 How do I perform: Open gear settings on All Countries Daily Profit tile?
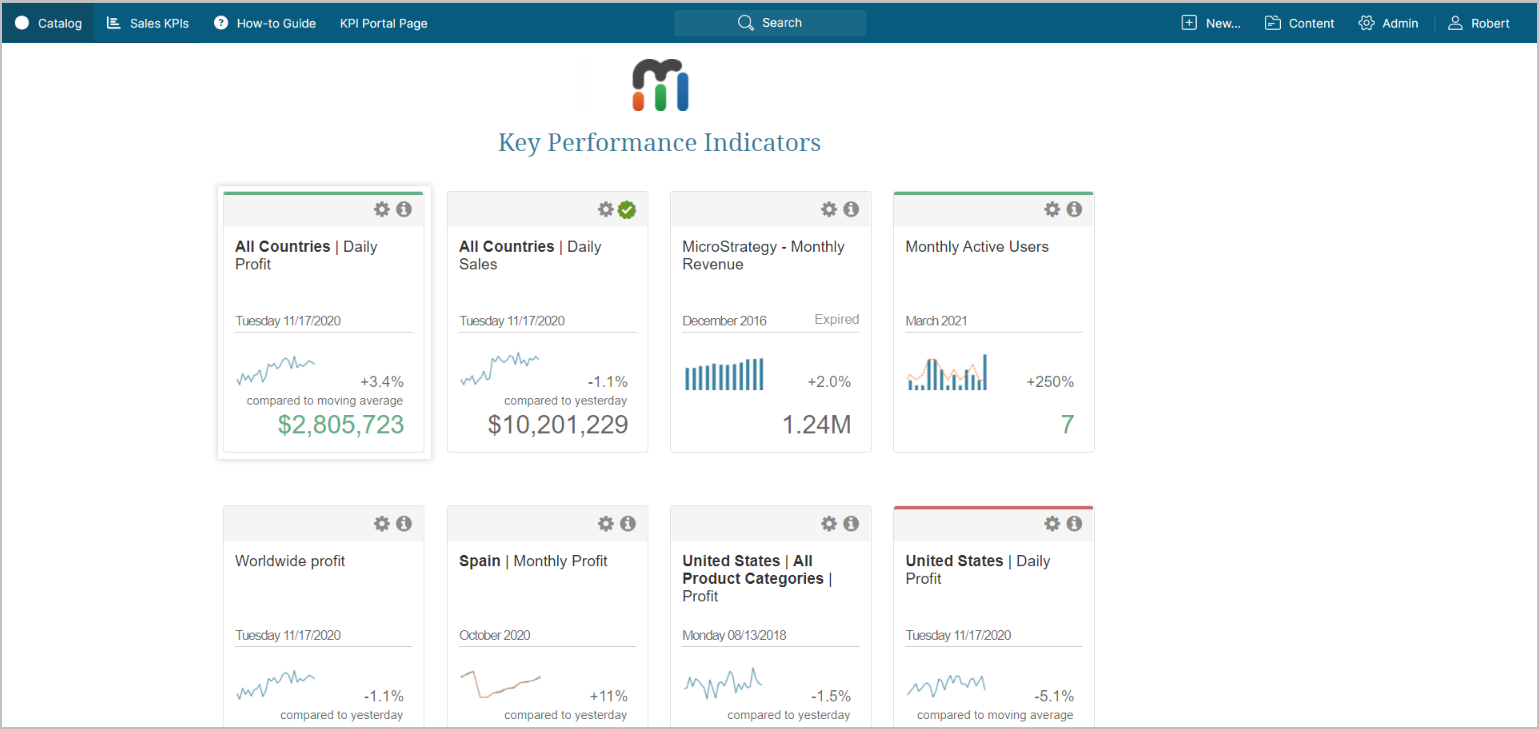click(x=381, y=209)
